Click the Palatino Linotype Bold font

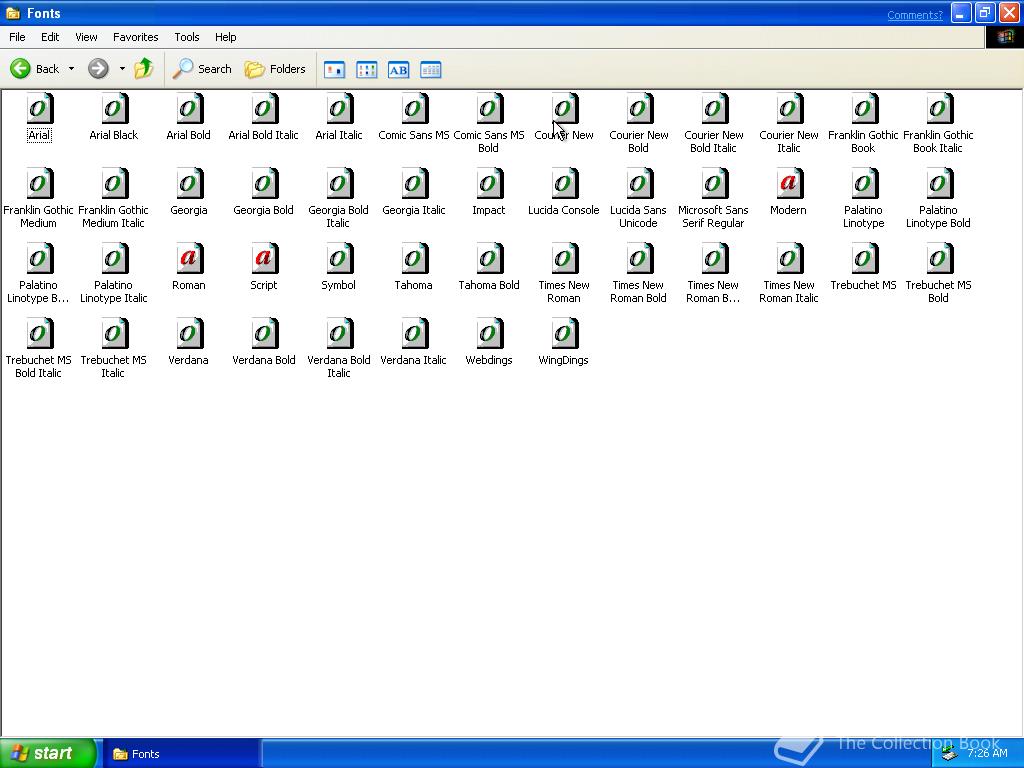[x=938, y=184]
